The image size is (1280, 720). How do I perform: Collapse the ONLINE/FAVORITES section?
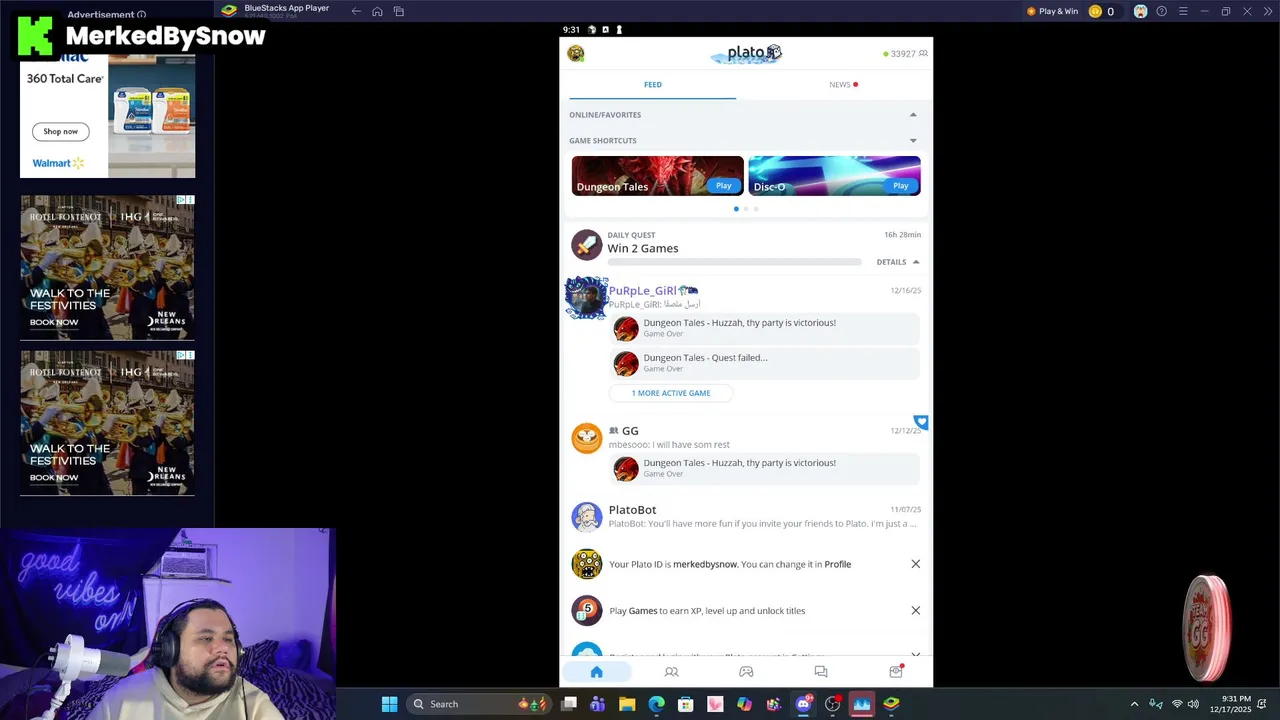click(913, 115)
